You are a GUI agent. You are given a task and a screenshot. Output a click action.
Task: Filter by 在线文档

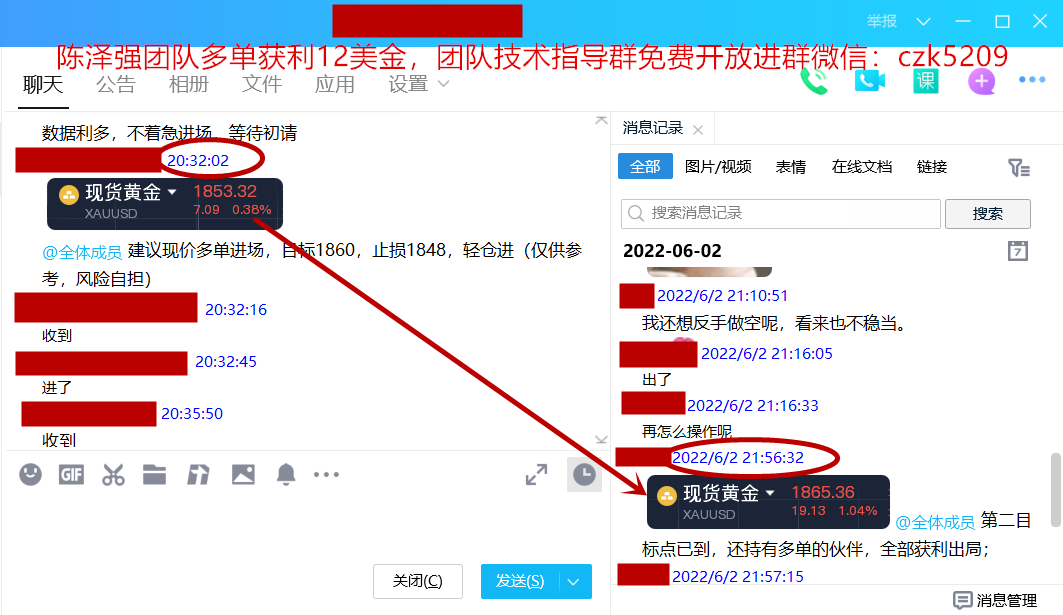862,167
